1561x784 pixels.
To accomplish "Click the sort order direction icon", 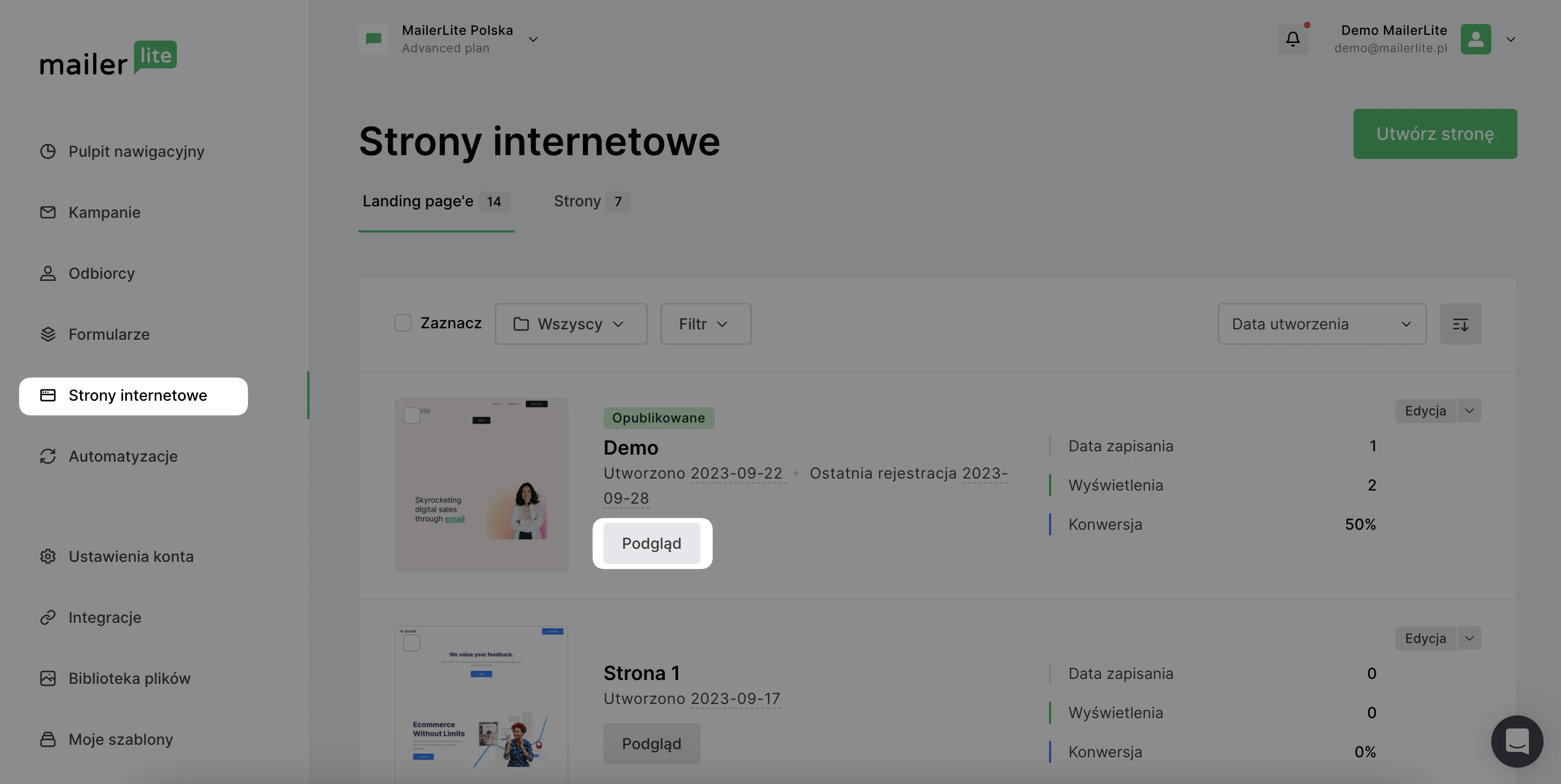I will tap(1460, 324).
